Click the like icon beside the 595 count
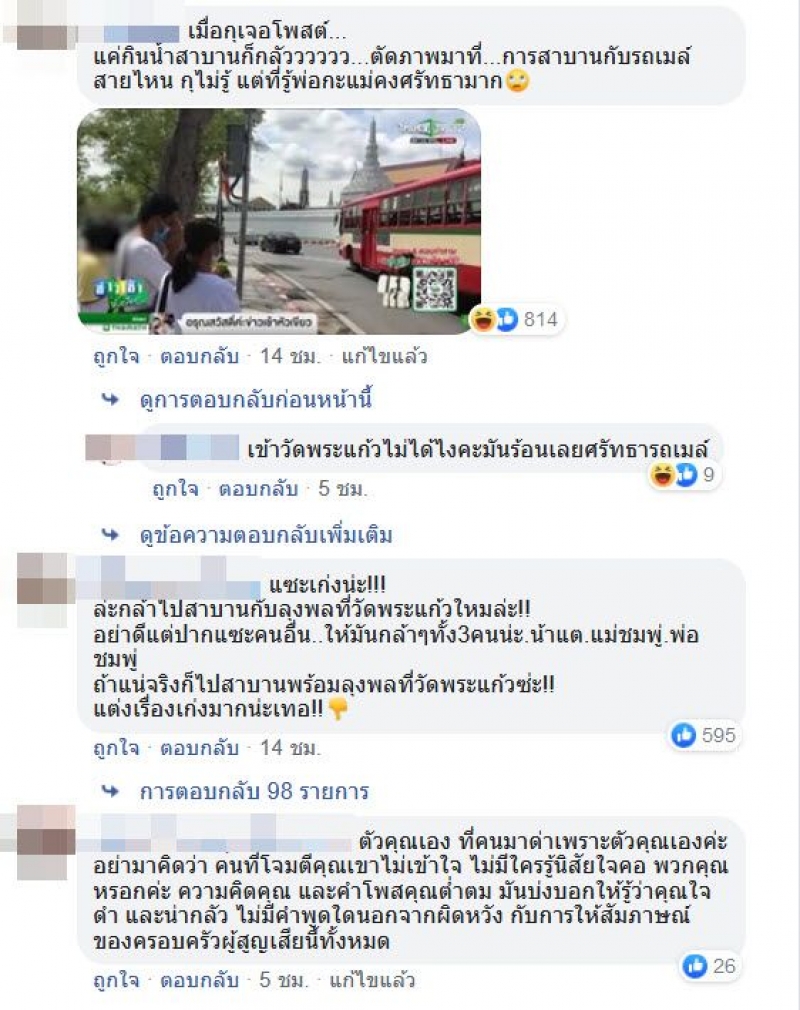 click(x=683, y=735)
